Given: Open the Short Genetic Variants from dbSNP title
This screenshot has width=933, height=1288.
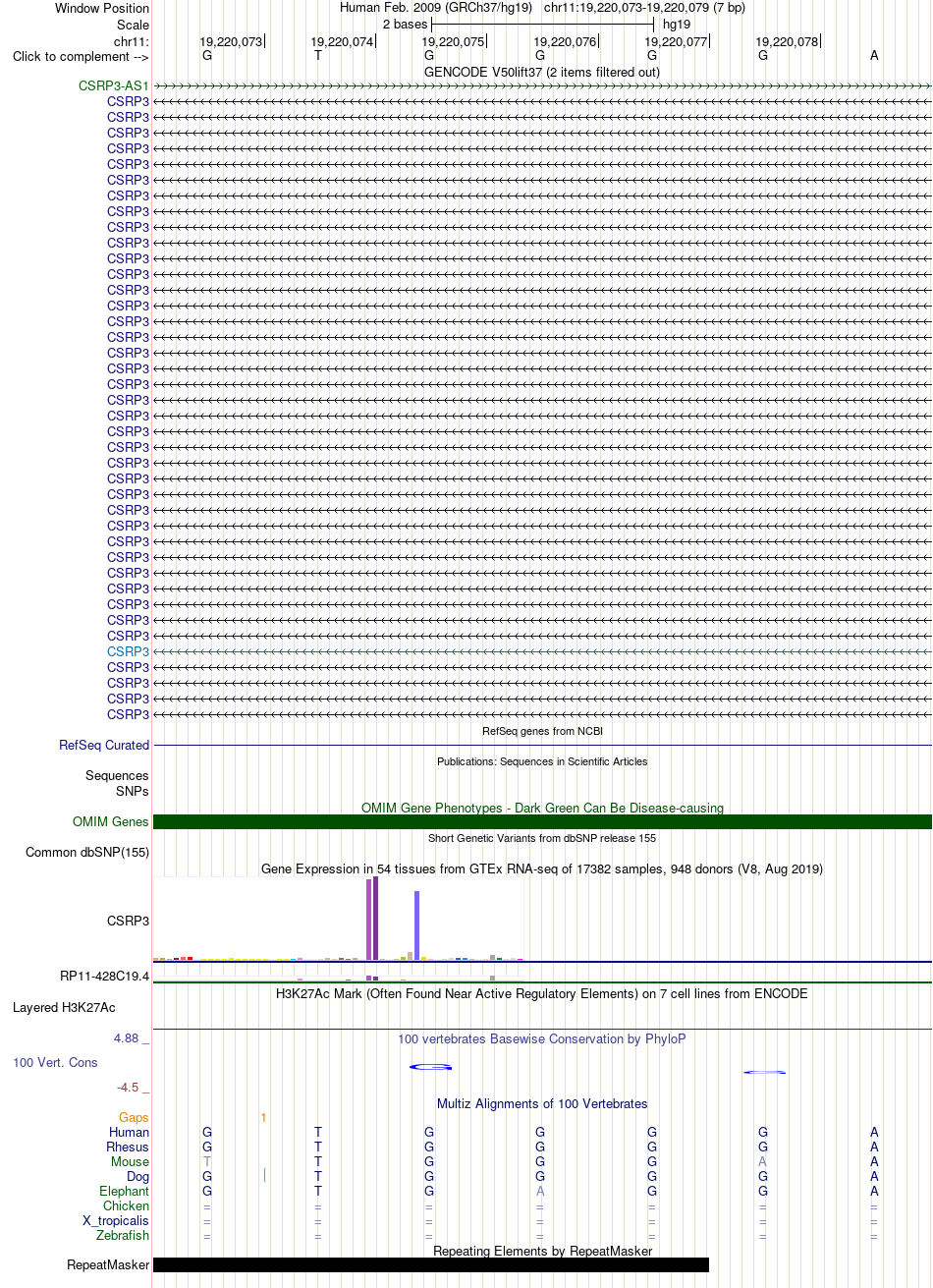Looking at the screenshot, I should click(542, 838).
